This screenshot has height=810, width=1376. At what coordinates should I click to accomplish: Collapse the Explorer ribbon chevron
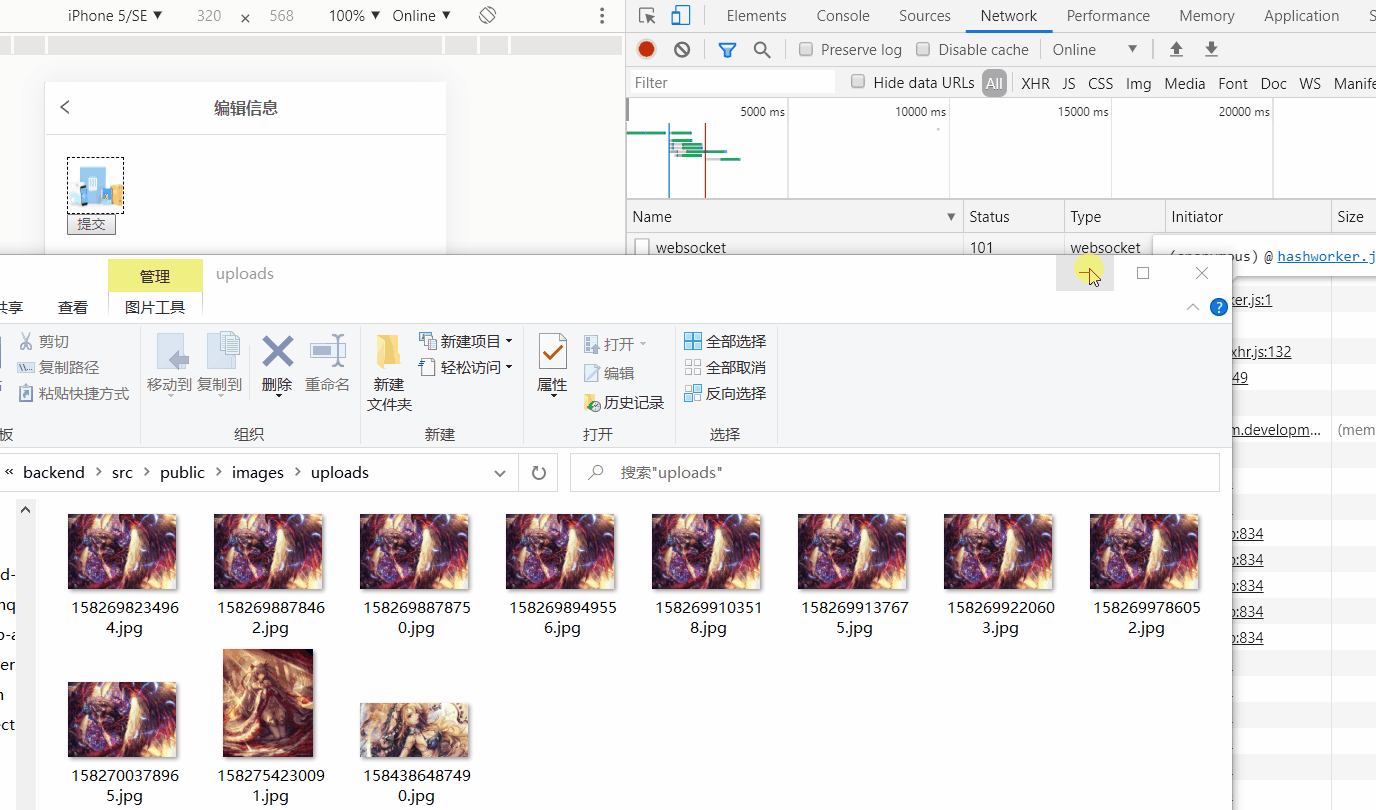[x=1193, y=307]
